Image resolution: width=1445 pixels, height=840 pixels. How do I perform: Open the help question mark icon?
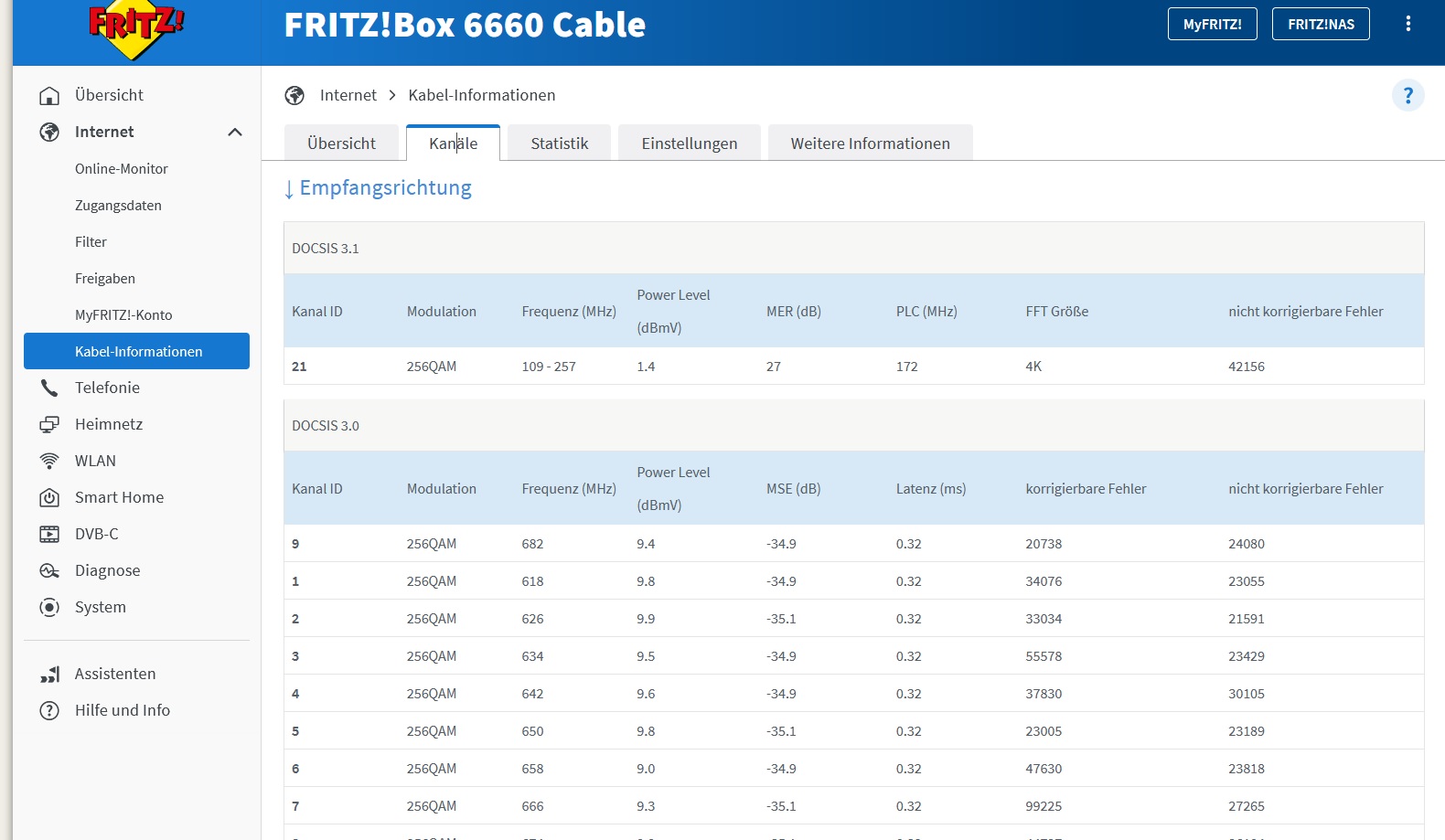1408,95
